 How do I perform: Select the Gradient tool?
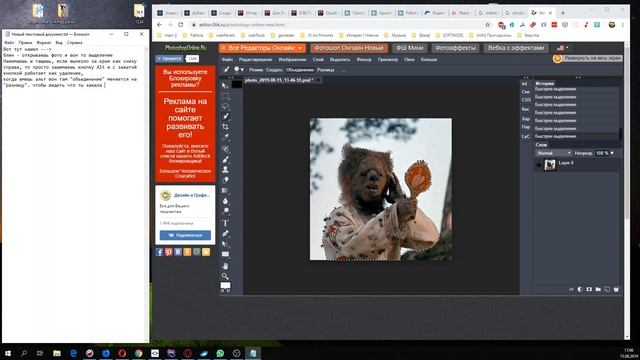[225, 190]
